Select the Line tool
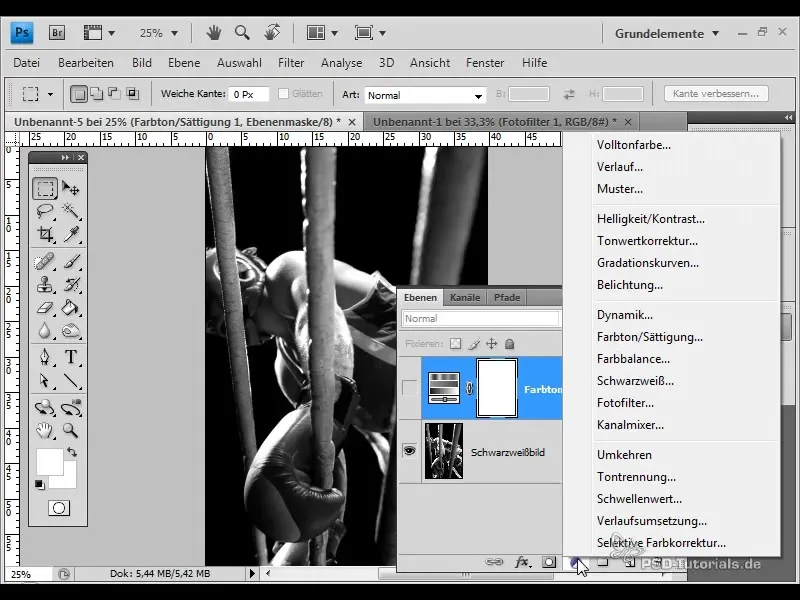The image size is (800, 600). pyautogui.click(x=70, y=380)
